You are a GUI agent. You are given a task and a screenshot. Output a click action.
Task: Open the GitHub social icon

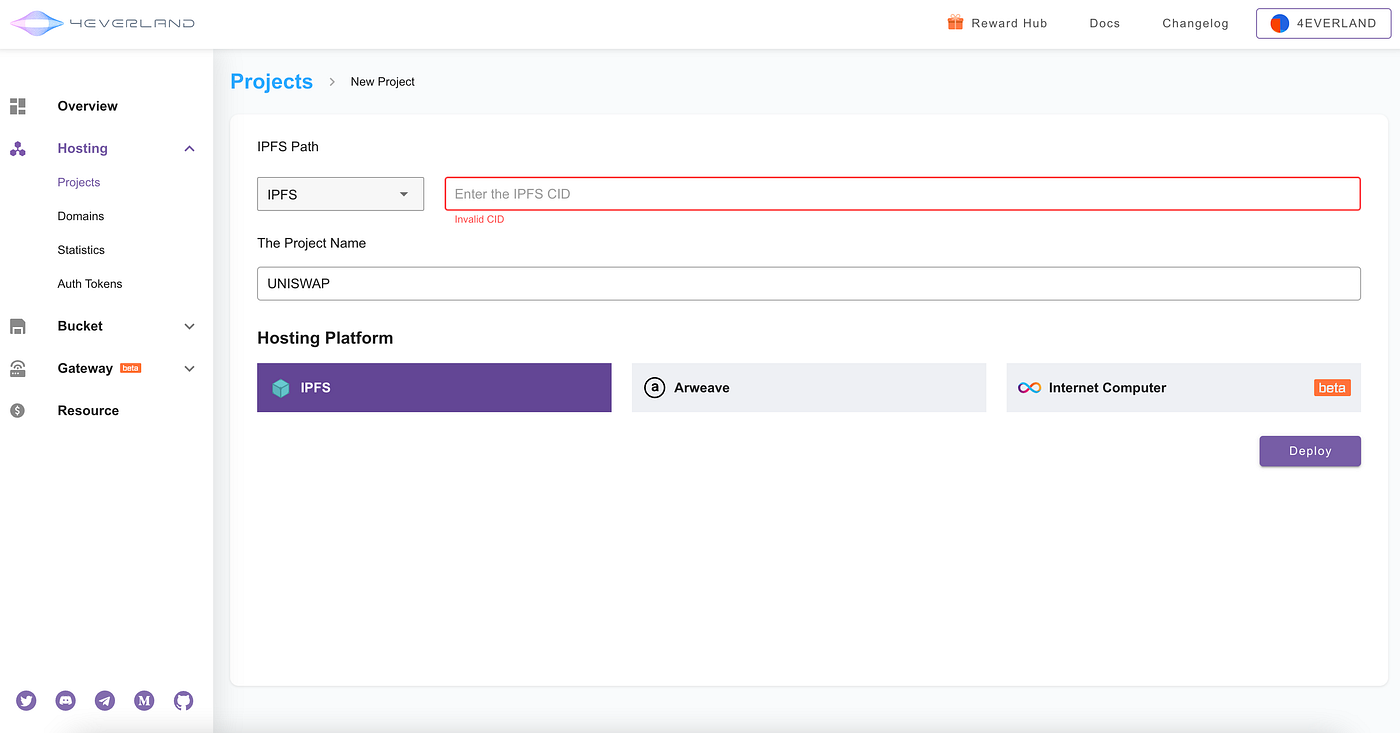tap(183, 701)
